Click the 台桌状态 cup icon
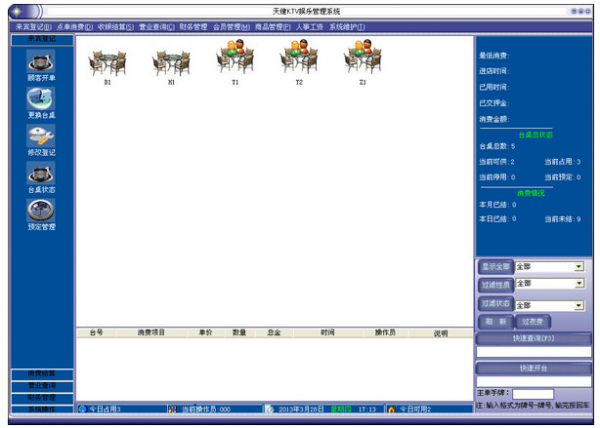The height and width of the screenshot is (428, 600). point(41,173)
